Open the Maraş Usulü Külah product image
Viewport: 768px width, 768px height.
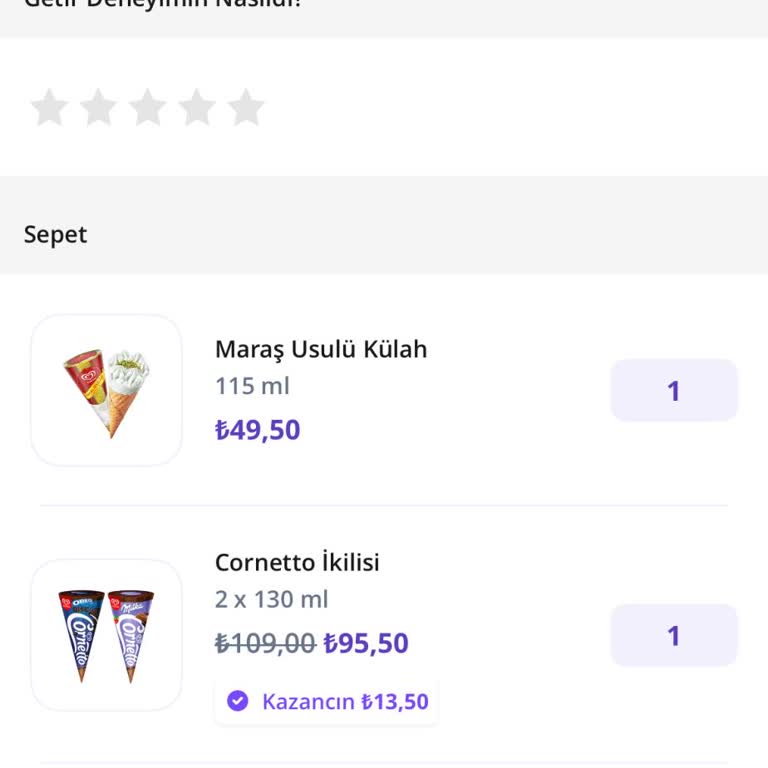pos(107,391)
